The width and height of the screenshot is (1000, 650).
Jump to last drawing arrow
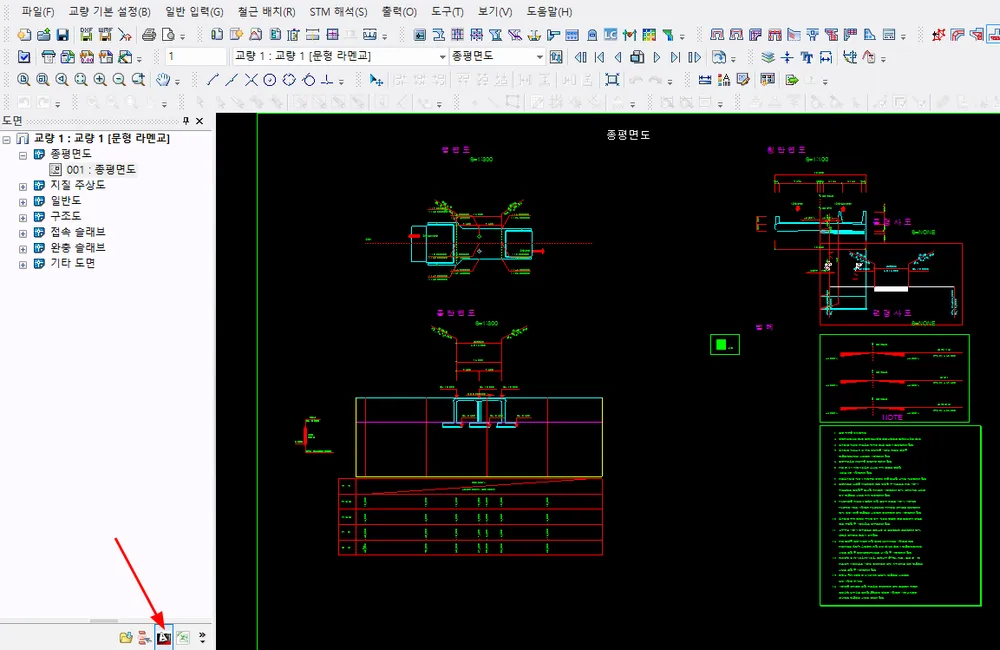pyautogui.click(x=675, y=57)
